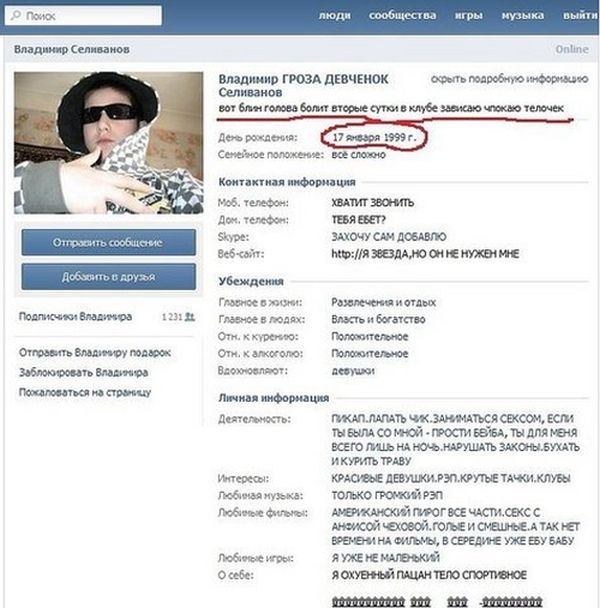
Task: Open the музыка section
Action: (522, 16)
